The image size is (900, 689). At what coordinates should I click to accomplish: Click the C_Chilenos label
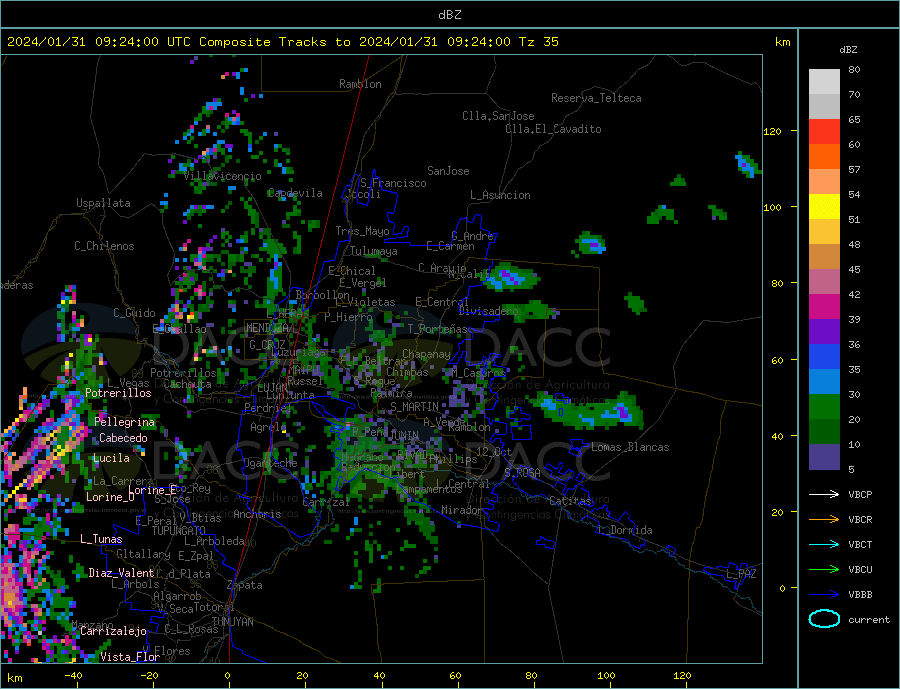104,246
